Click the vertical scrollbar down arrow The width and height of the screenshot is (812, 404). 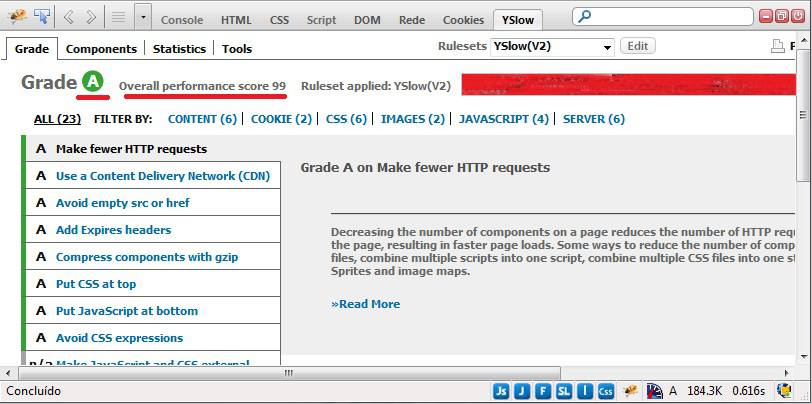804,356
